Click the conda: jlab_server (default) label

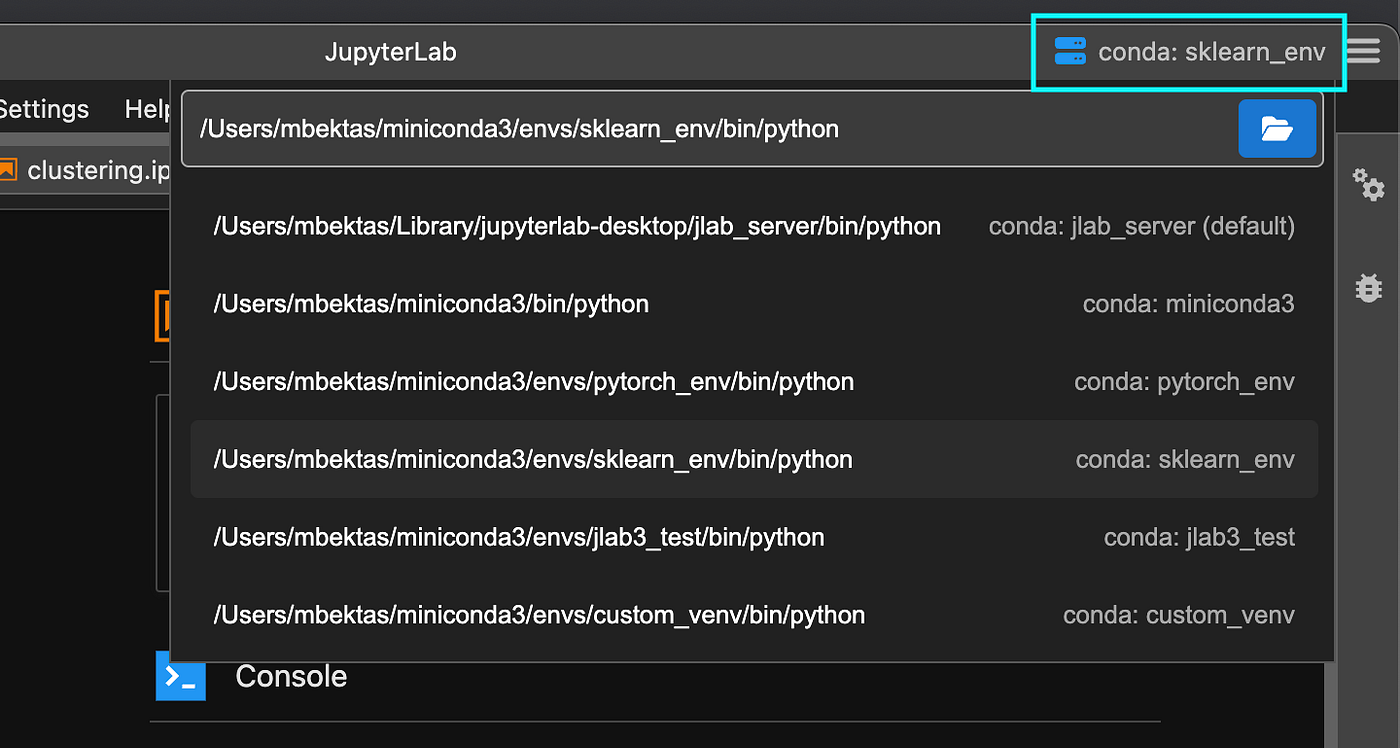[x=1141, y=226]
